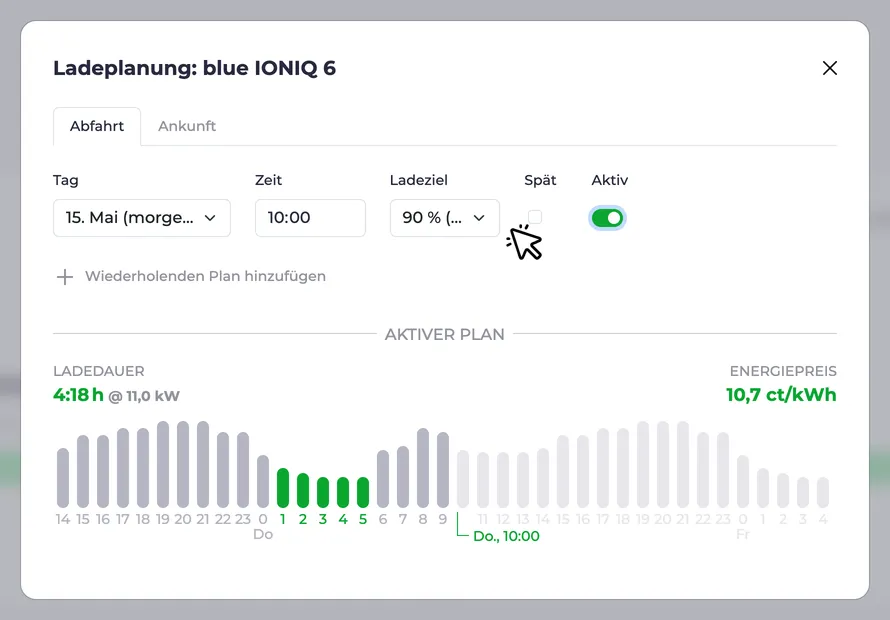Image resolution: width=890 pixels, height=620 pixels.
Task: Click the green hour label 2
Action: click(x=303, y=519)
